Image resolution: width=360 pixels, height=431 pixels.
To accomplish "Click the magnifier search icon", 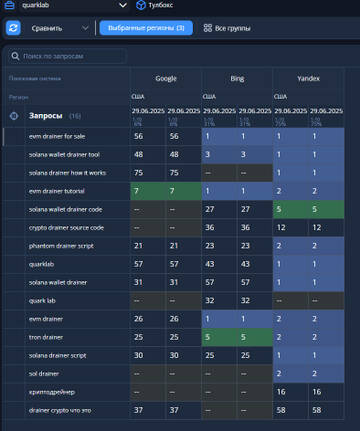I will click(15, 56).
